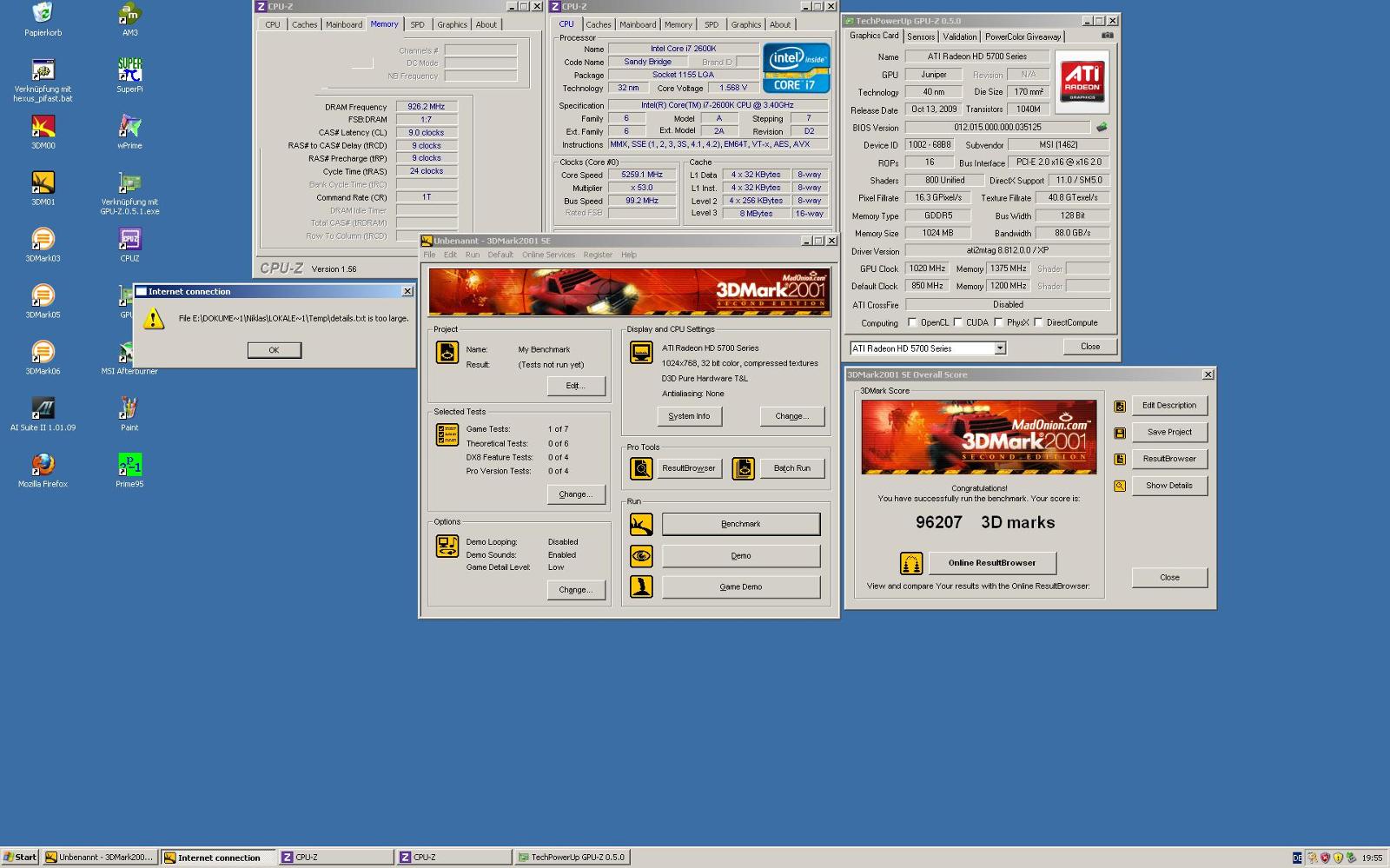
Task: Click the Benchmark run icon in 3DMark2001
Action: pos(641,524)
